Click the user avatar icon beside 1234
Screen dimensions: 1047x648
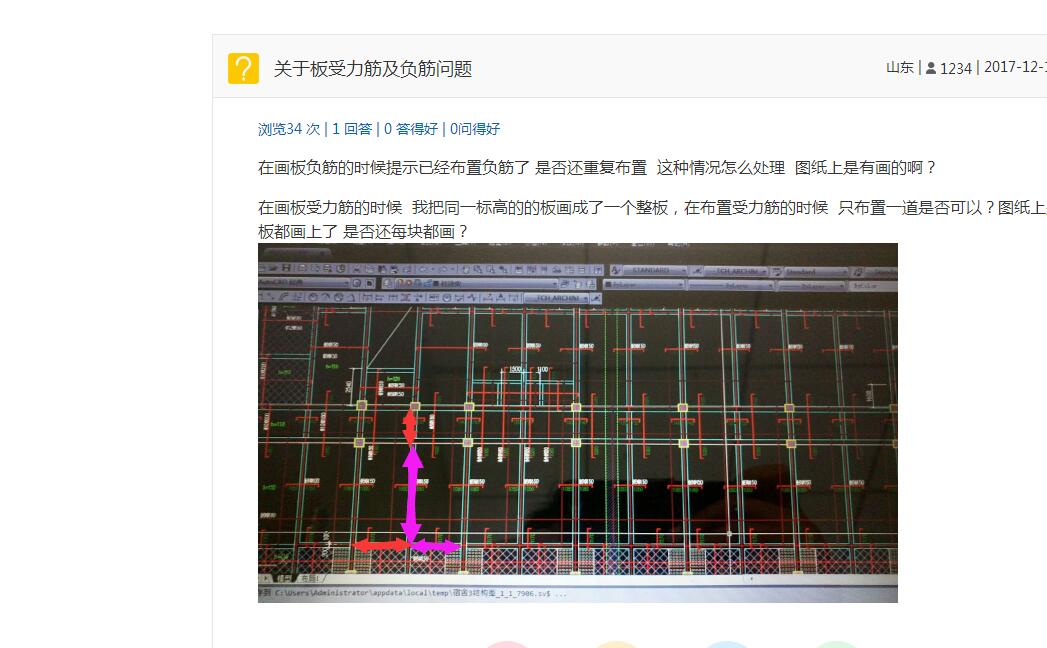[x=931, y=68]
